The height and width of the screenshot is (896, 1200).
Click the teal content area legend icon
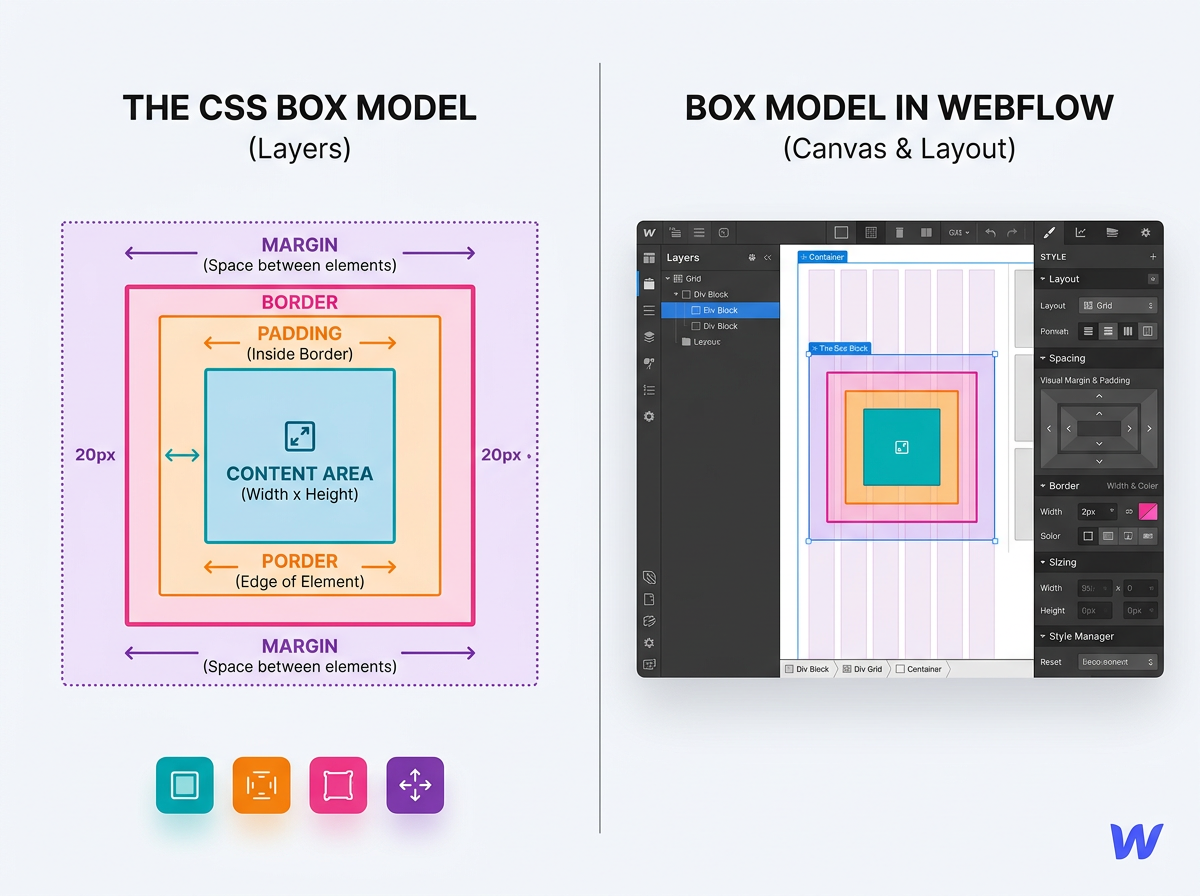(185, 785)
